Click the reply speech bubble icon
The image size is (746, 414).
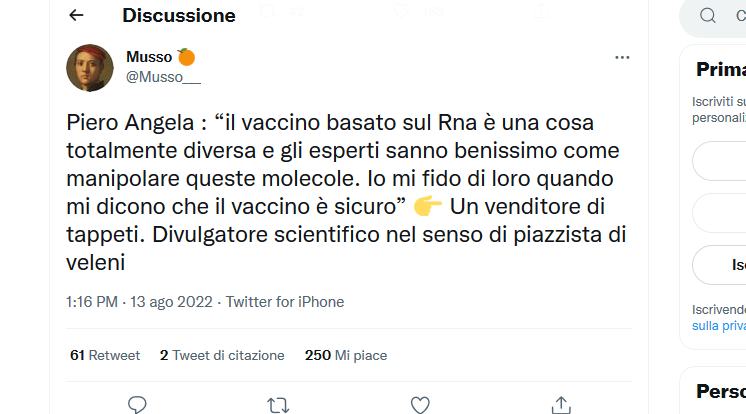[138, 404]
